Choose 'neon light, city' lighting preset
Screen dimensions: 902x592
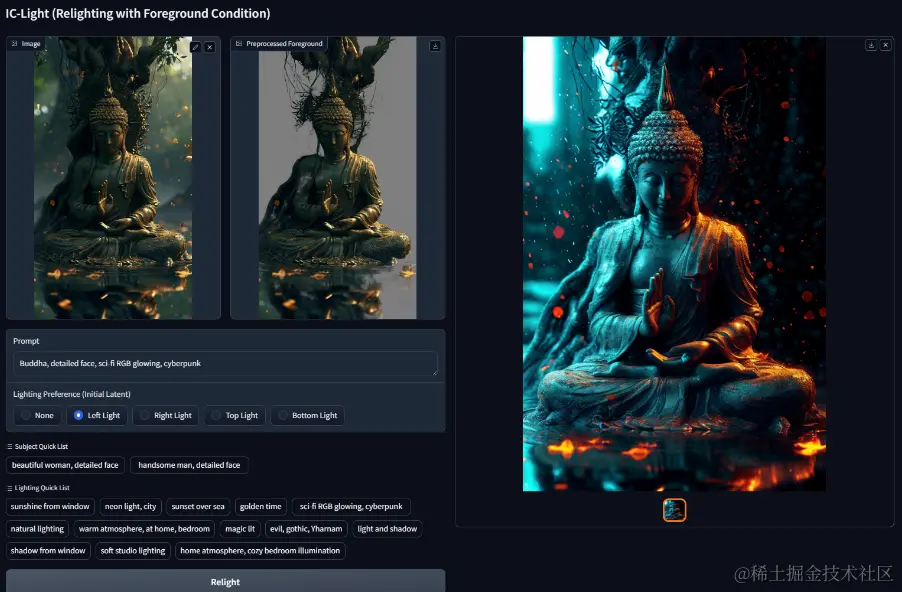131,506
